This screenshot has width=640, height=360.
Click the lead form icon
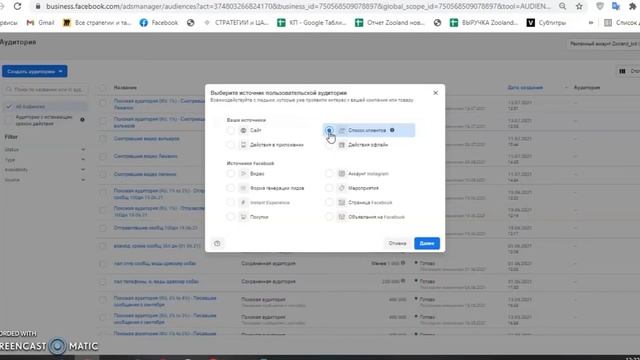coord(243,188)
